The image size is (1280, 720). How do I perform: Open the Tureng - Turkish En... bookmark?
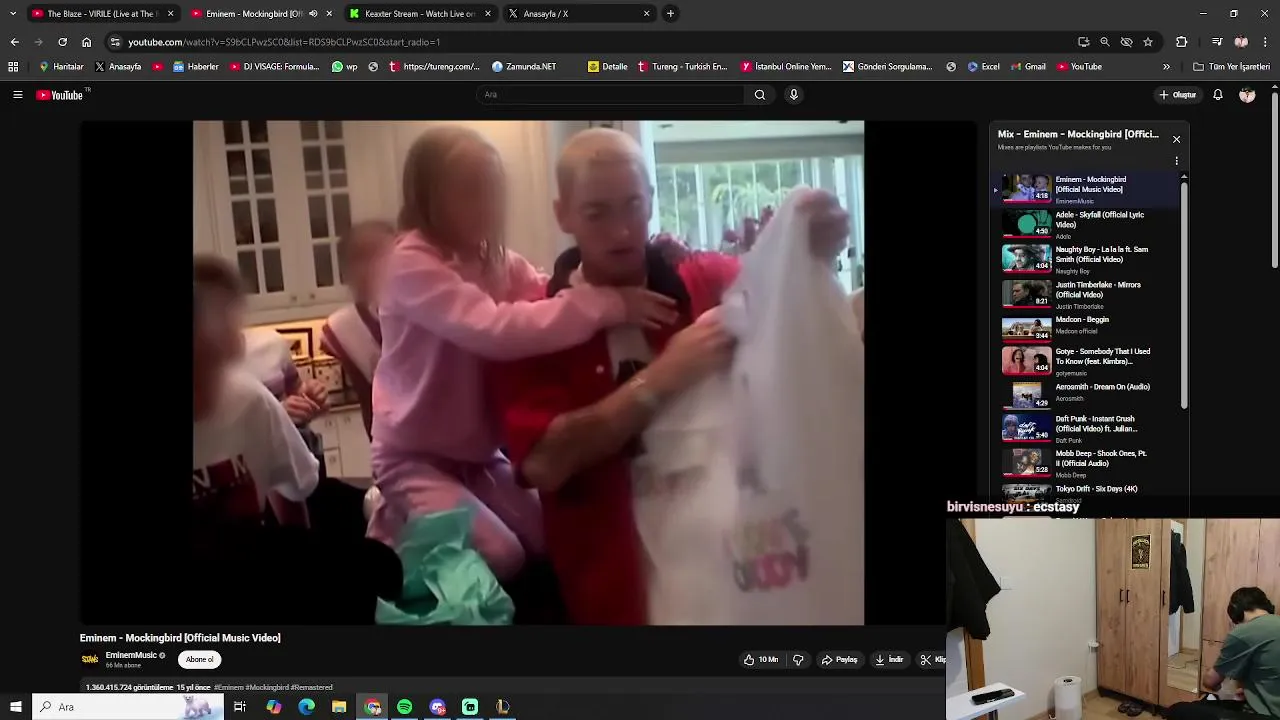coord(681,67)
